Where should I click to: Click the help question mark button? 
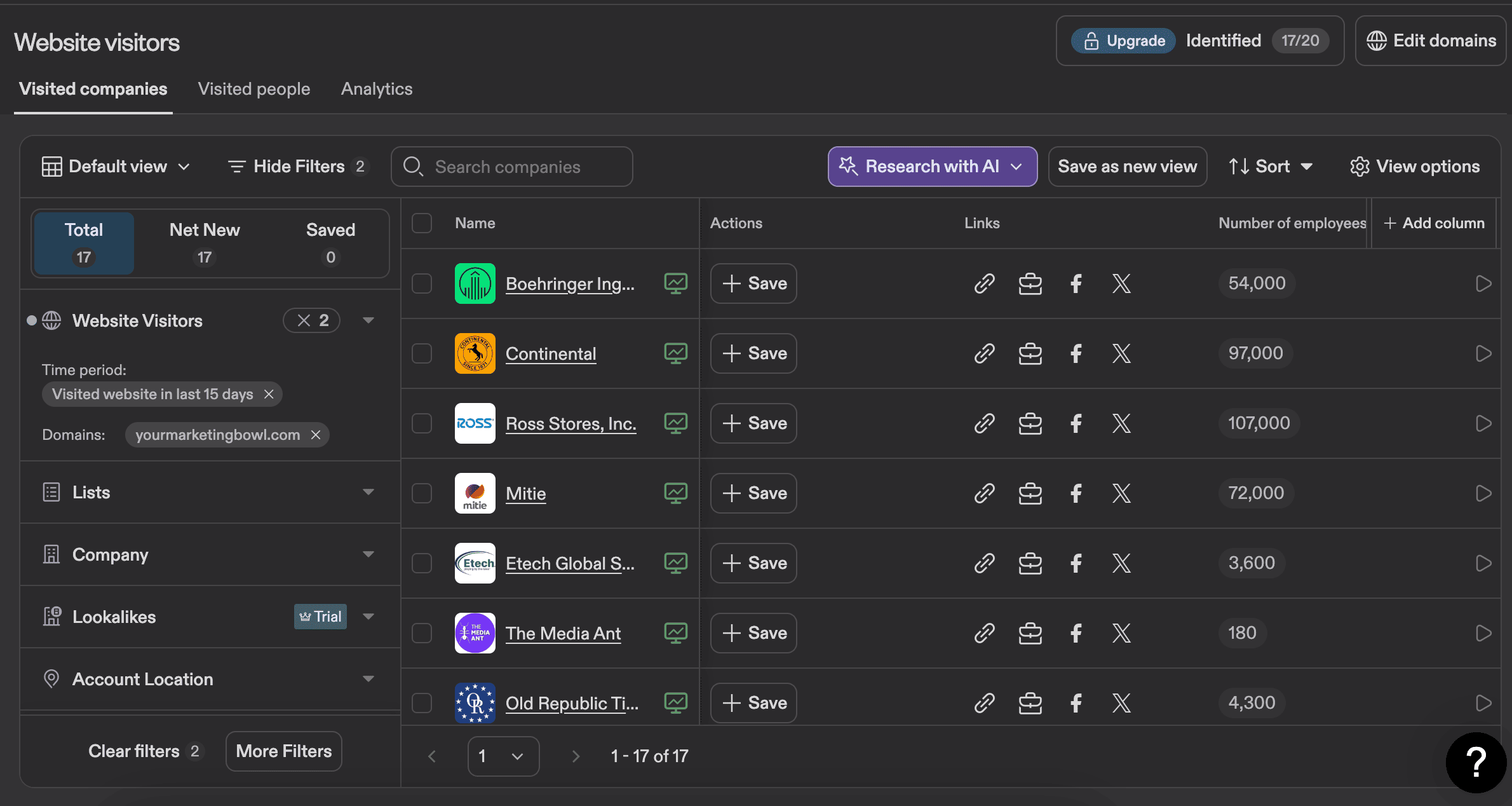1475,762
